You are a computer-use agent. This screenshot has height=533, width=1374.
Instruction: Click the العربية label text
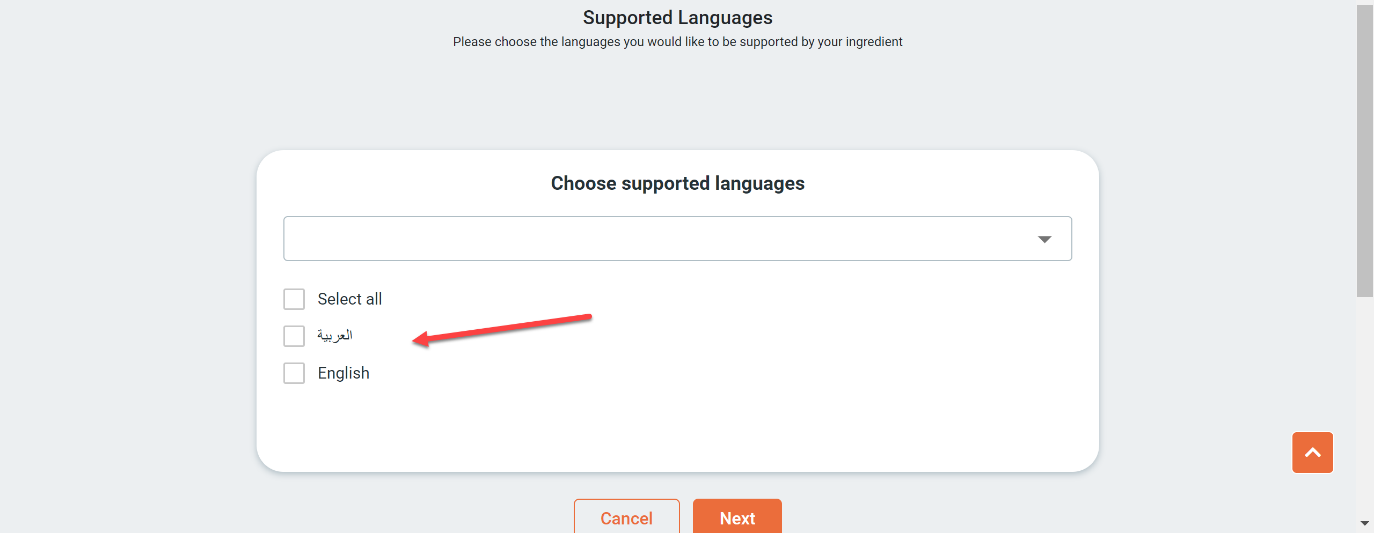point(335,335)
